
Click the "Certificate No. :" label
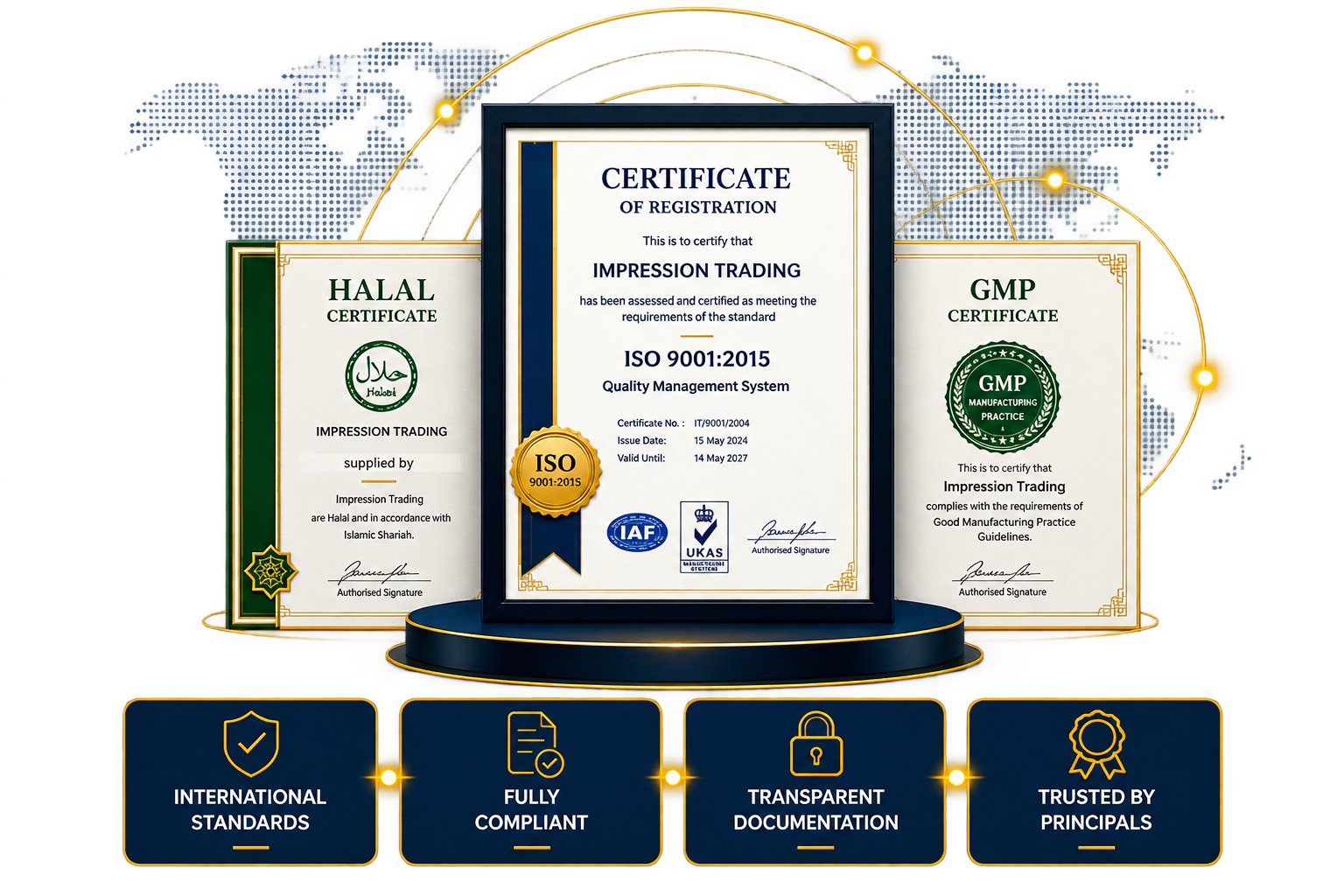click(x=651, y=423)
